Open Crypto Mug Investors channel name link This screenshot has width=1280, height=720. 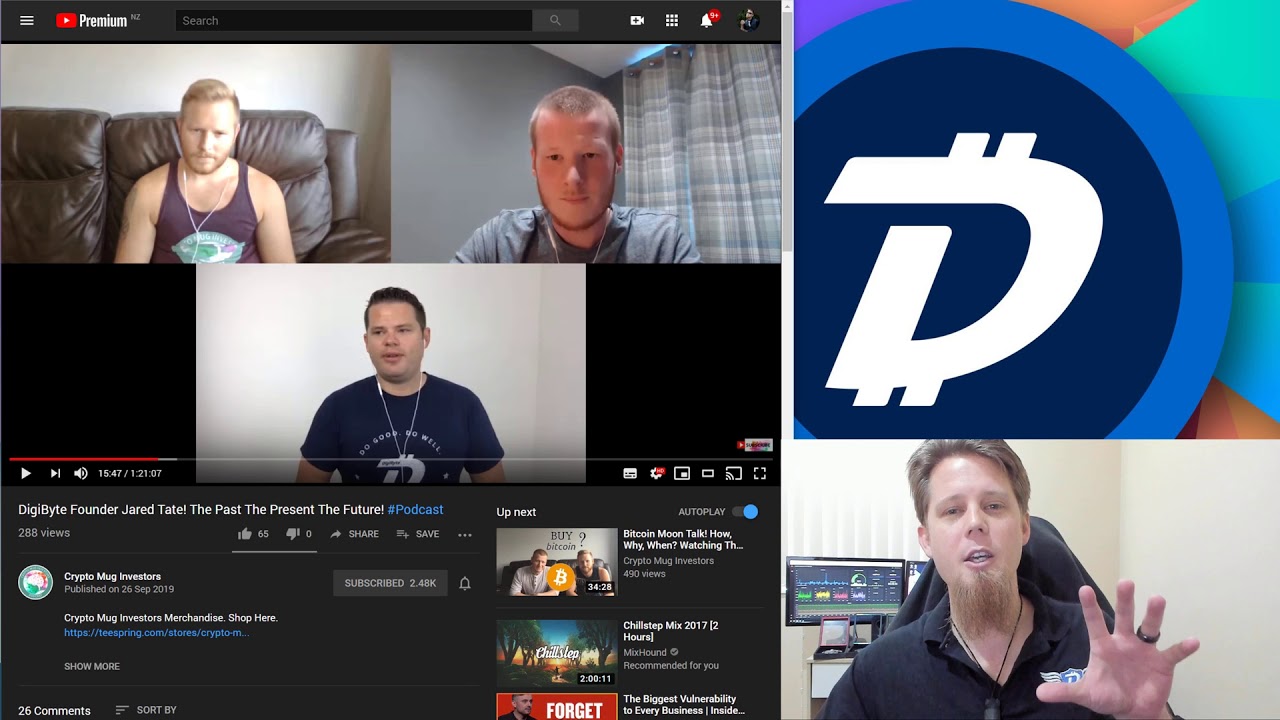[x=112, y=576]
